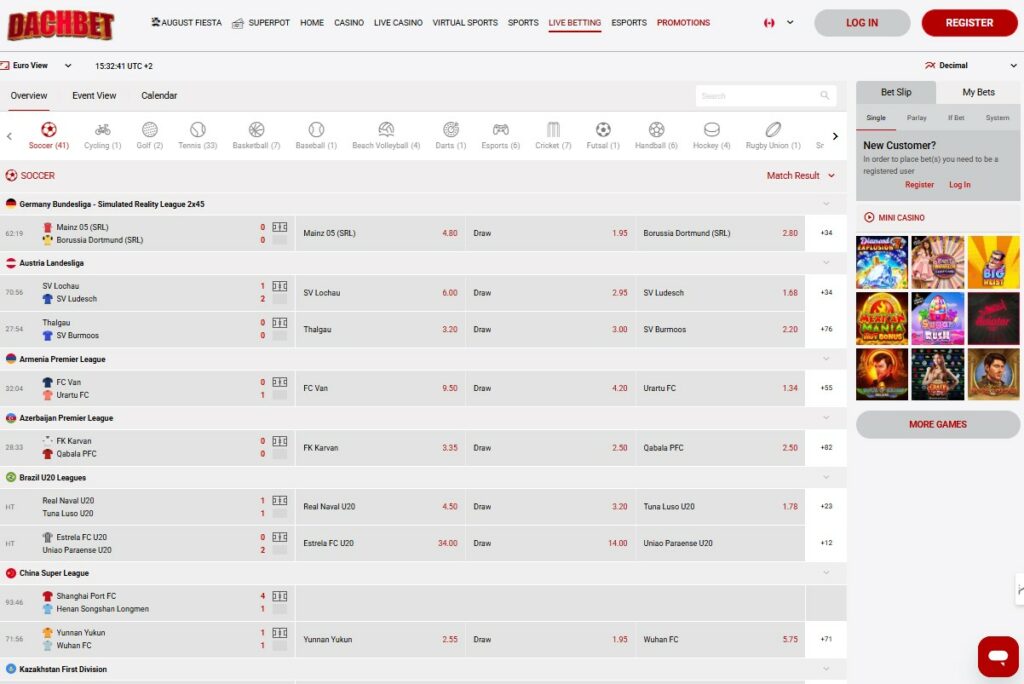The width and height of the screenshot is (1024, 684).
Task: Open pitch view for FC Van match
Action: 280,382
